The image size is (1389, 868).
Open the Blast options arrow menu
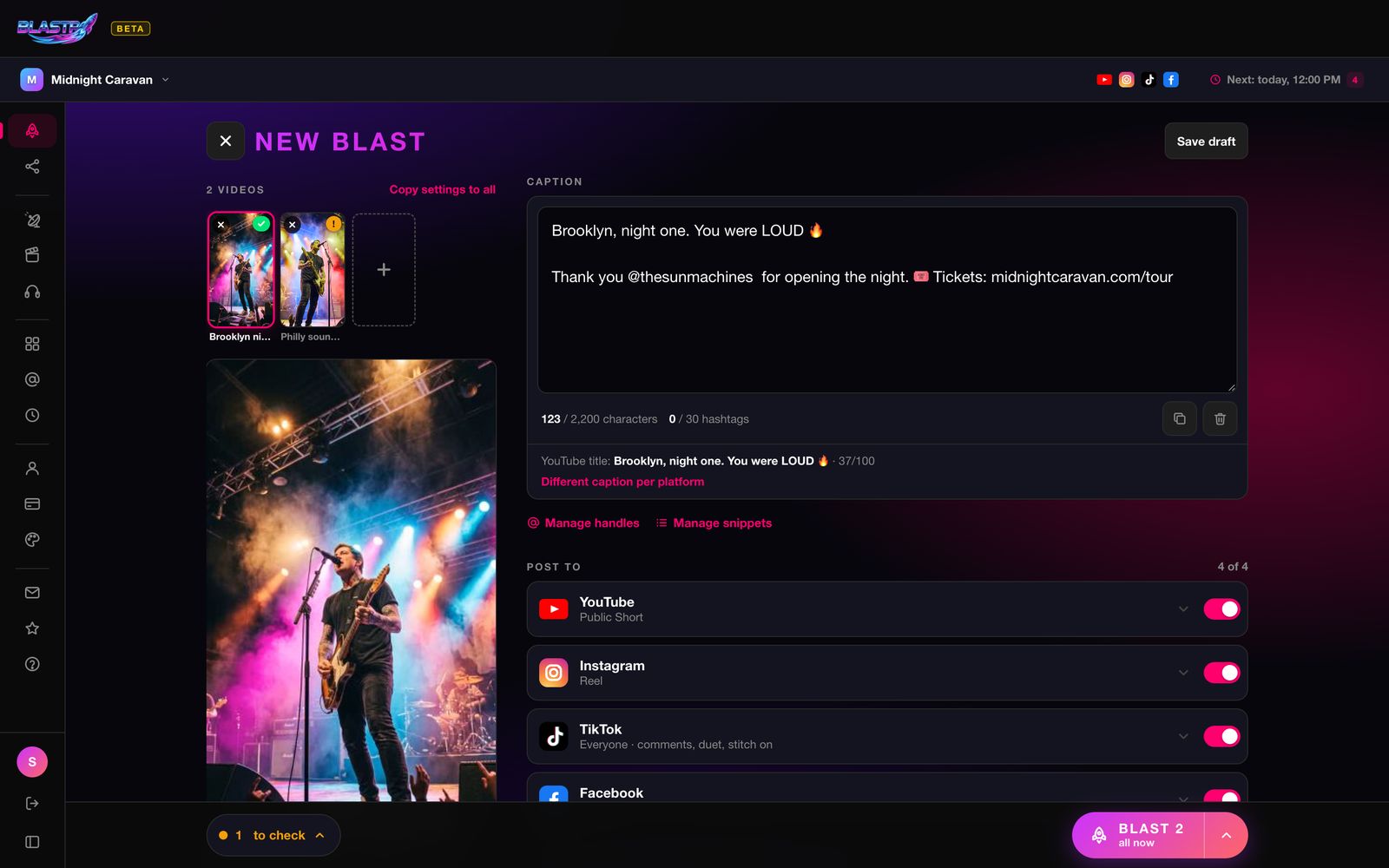(1226, 835)
